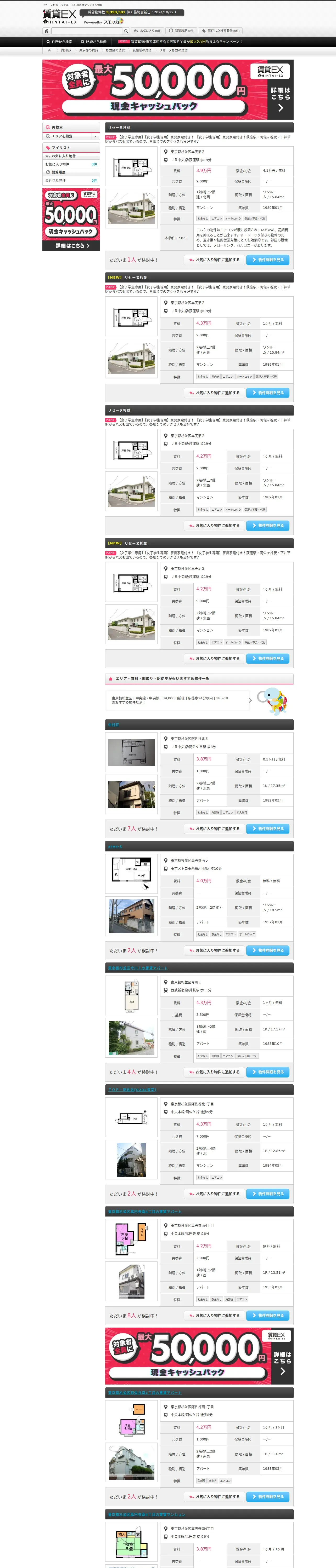The width and height of the screenshot is (336, 1568).
Task: Add 中村荘 3.8万円 listing to favorites
Action: coord(214,828)
